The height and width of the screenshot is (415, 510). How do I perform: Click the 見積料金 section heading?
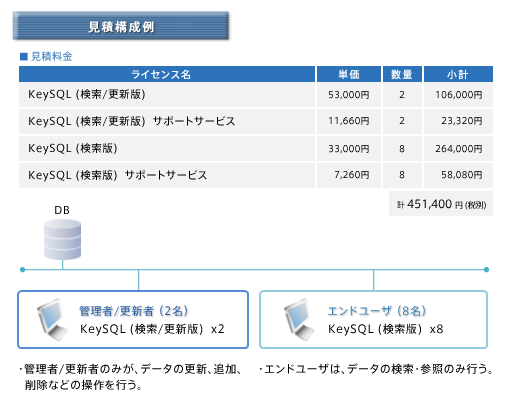(x=51, y=56)
